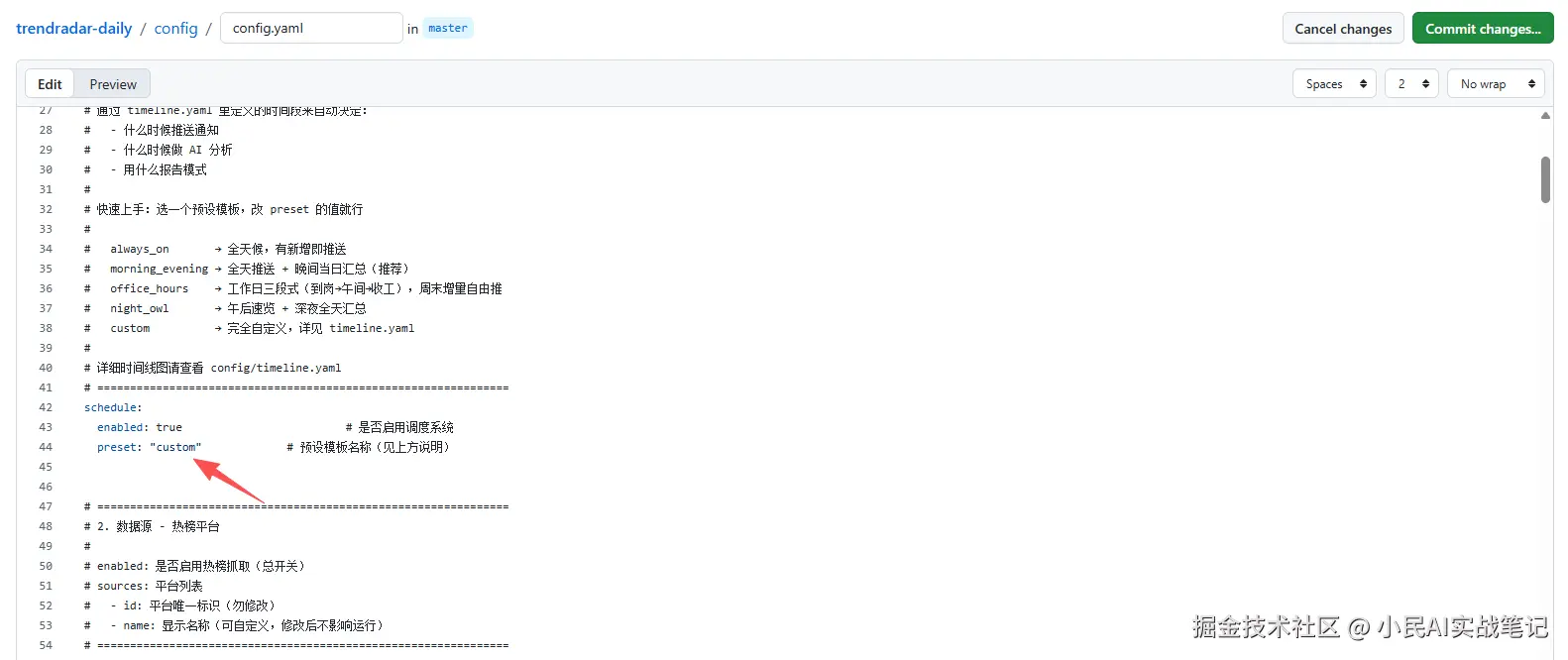Viewport: 1568px width, 660px height.
Task: Open the indent size dropdown
Action: point(1411,84)
